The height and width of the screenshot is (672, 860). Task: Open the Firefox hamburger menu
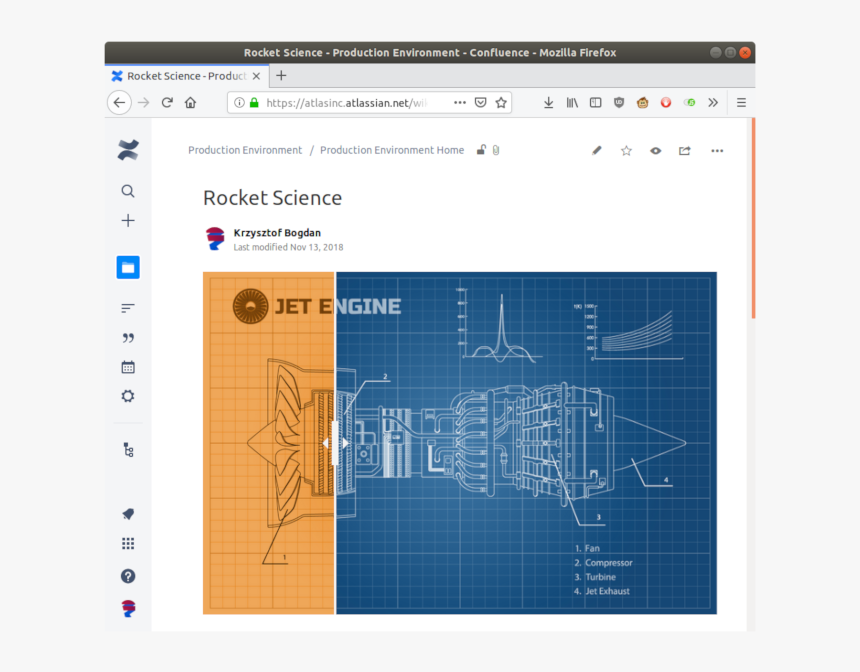click(741, 103)
